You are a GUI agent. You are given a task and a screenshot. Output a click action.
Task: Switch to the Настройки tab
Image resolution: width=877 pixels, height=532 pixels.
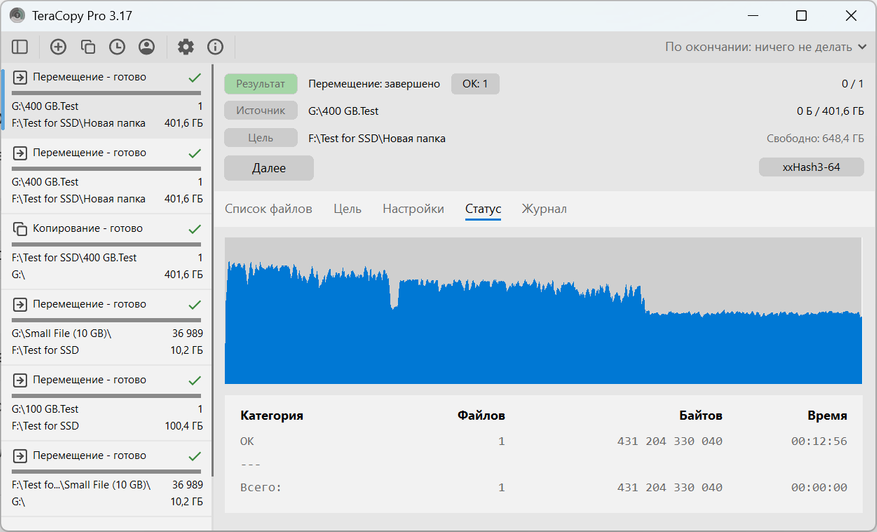(413, 209)
